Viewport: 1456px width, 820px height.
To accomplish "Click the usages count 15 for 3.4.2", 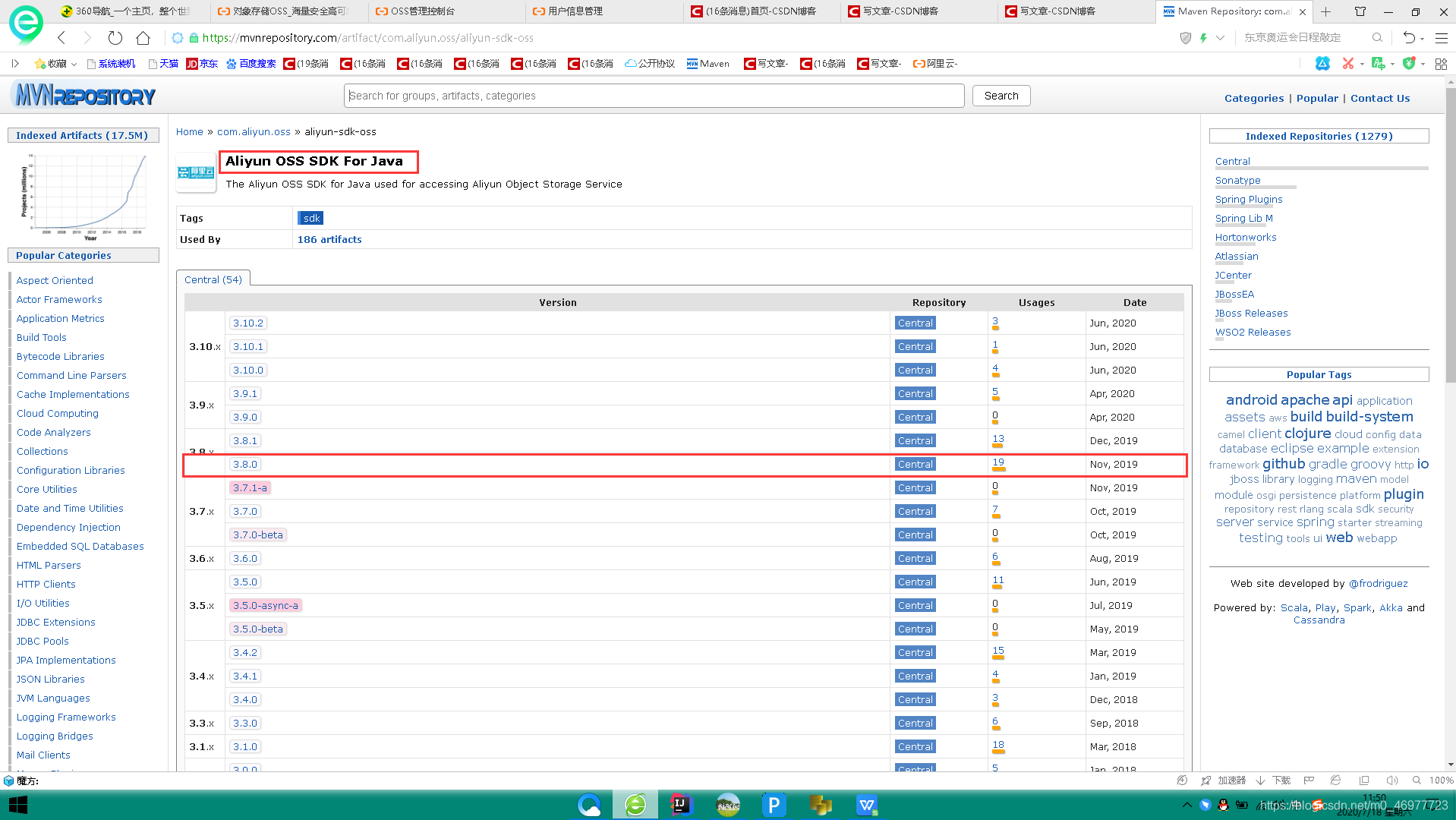I will point(998,651).
